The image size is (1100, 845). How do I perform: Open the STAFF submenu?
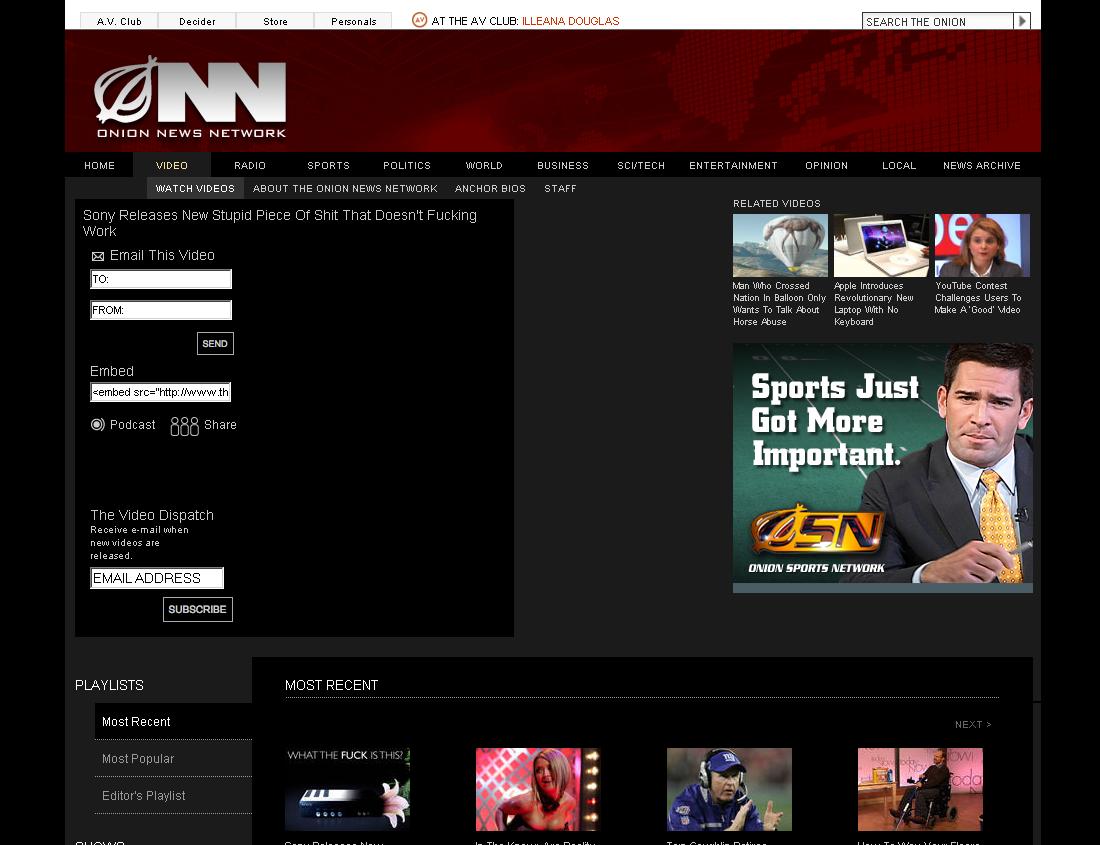click(x=560, y=189)
